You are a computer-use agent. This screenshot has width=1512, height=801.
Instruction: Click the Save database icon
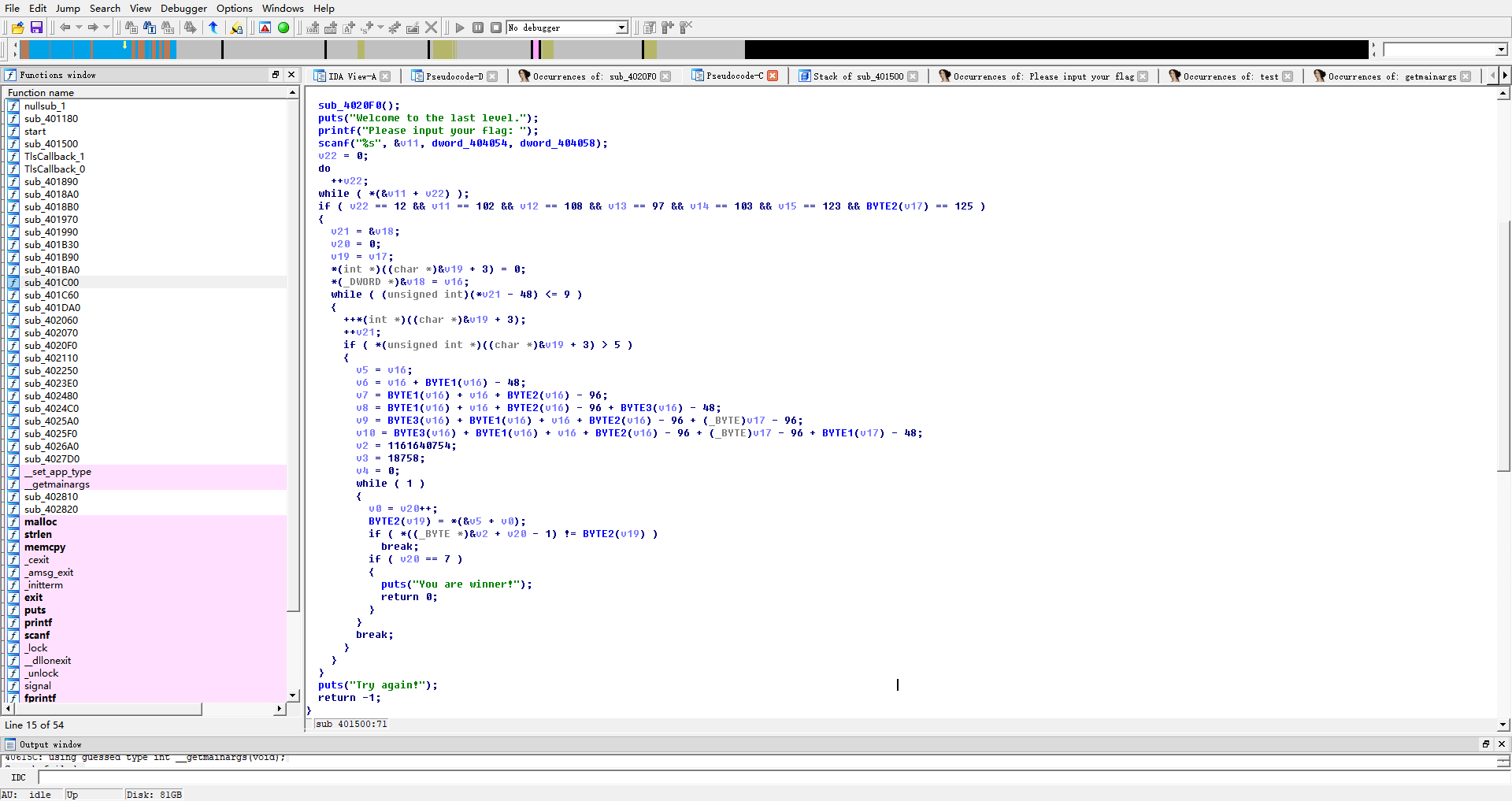(36, 28)
